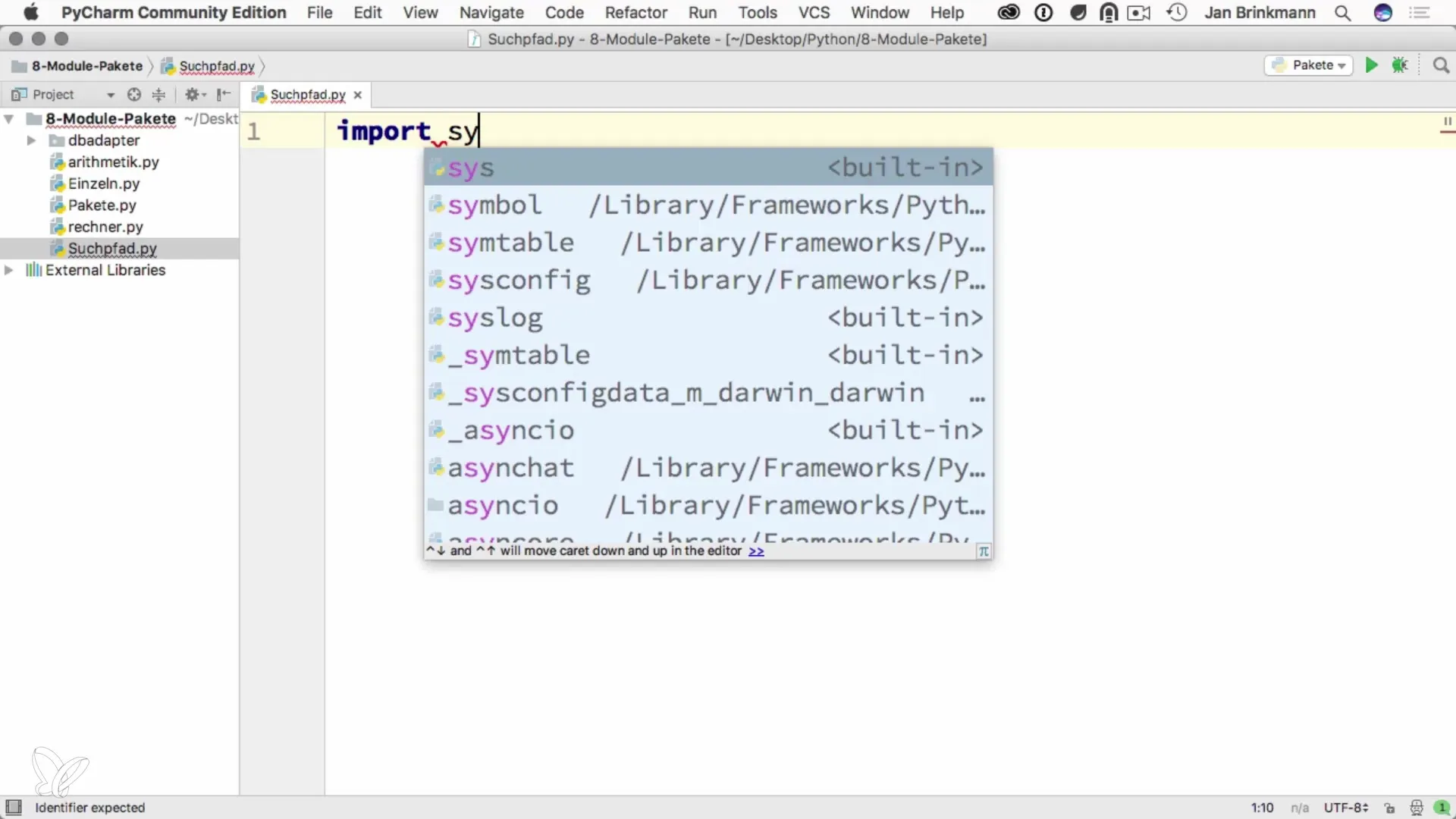Select sysconfig completion suggestion
The height and width of the screenshot is (819, 1456).
(708, 281)
